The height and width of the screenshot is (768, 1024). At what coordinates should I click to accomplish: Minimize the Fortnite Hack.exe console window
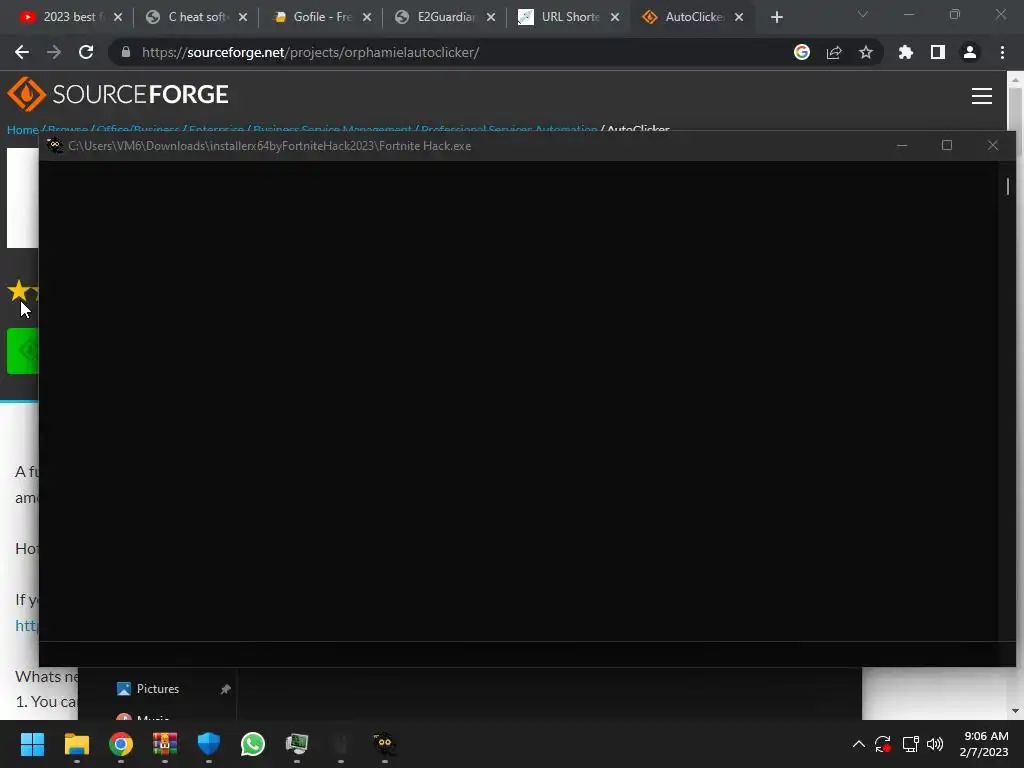[902, 145]
